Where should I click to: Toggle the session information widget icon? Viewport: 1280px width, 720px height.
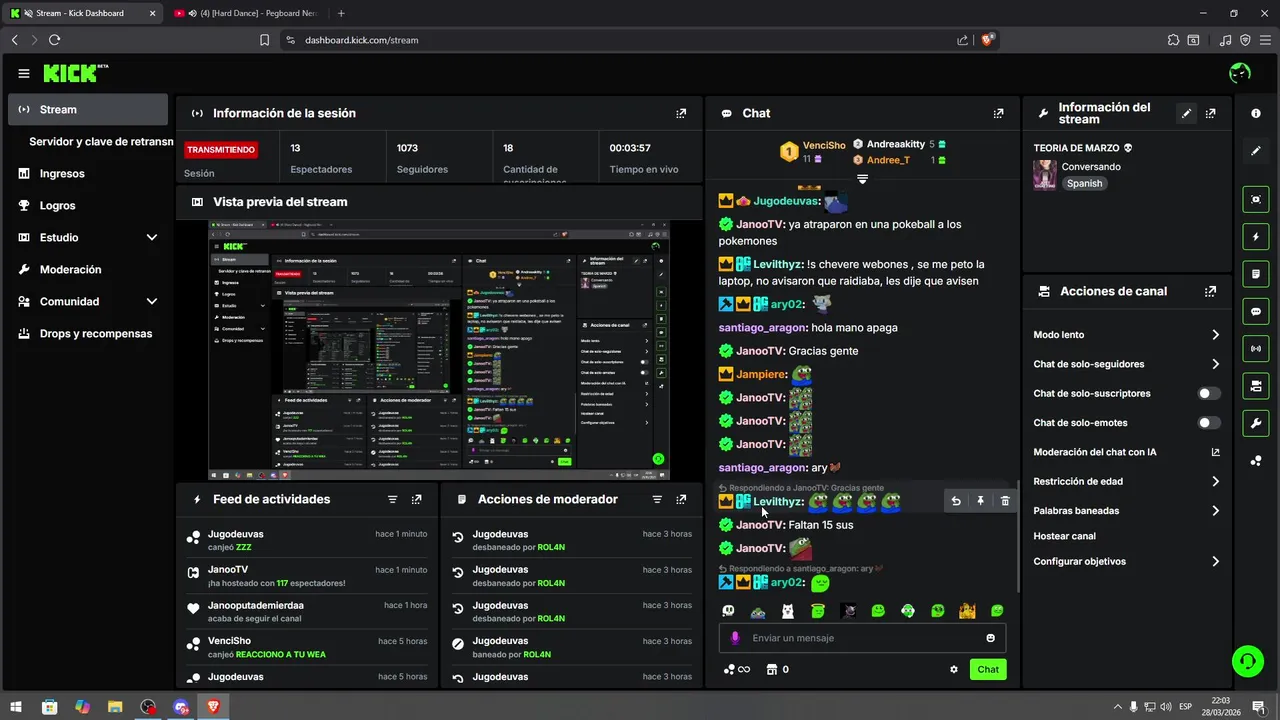tap(1256, 274)
